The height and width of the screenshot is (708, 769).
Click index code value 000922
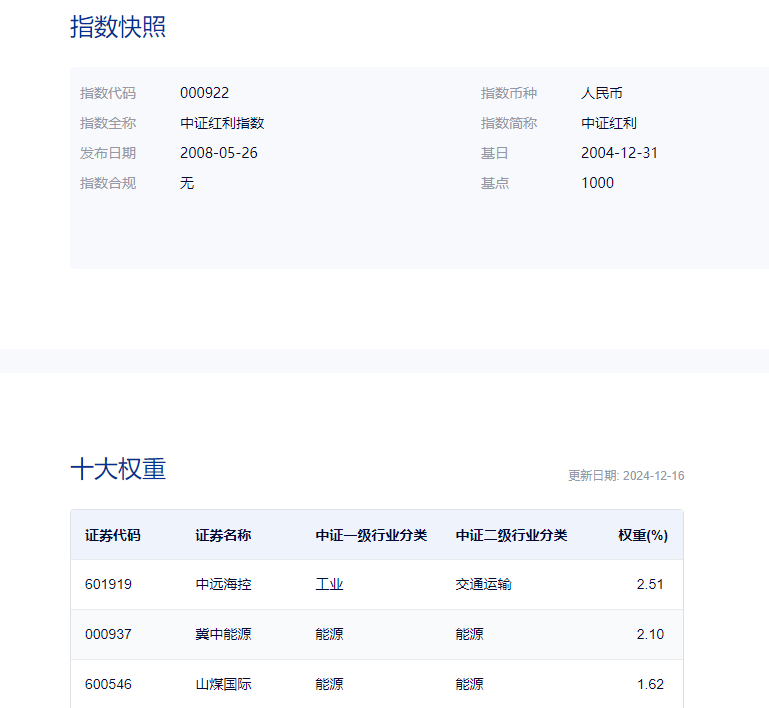(204, 93)
